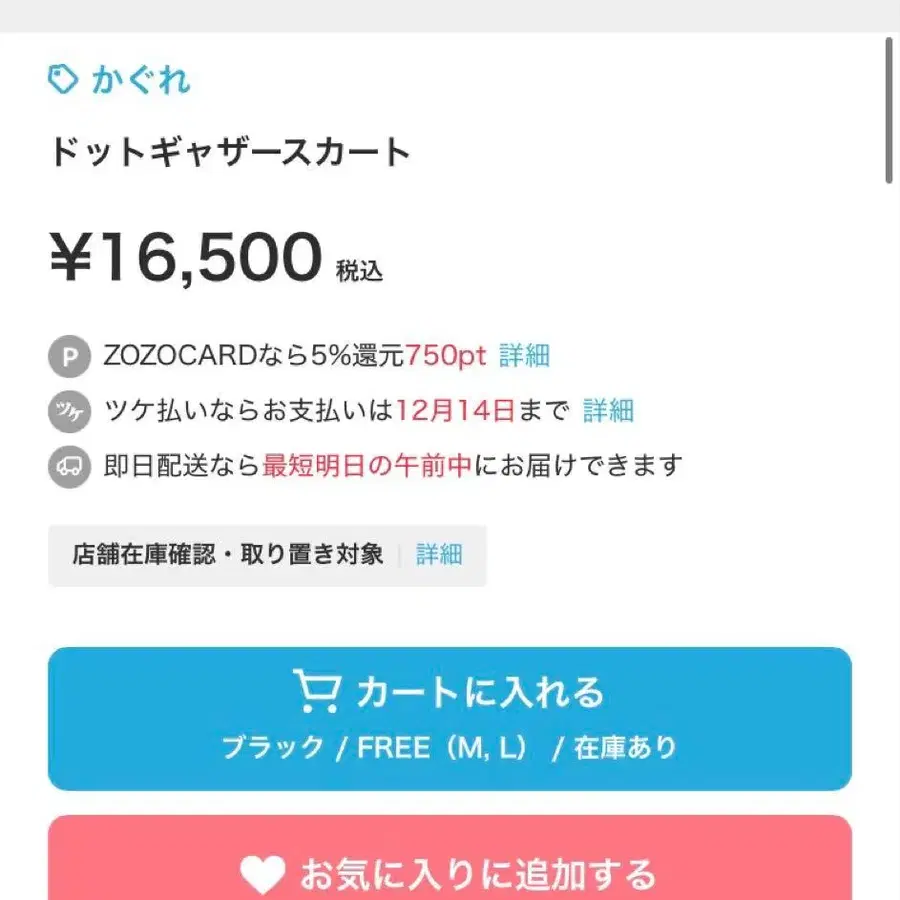
Task: Click the gray P points icon
Action: click(x=69, y=357)
